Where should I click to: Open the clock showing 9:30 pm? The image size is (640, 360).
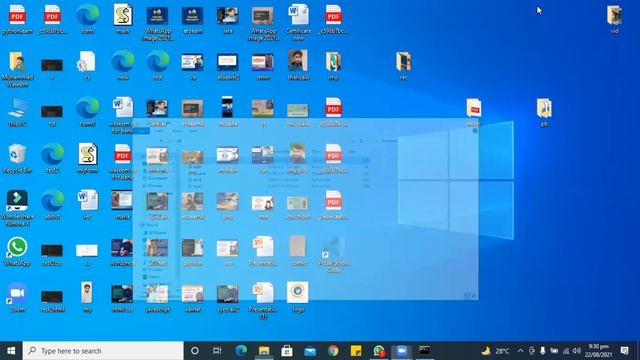tap(598, 351)
